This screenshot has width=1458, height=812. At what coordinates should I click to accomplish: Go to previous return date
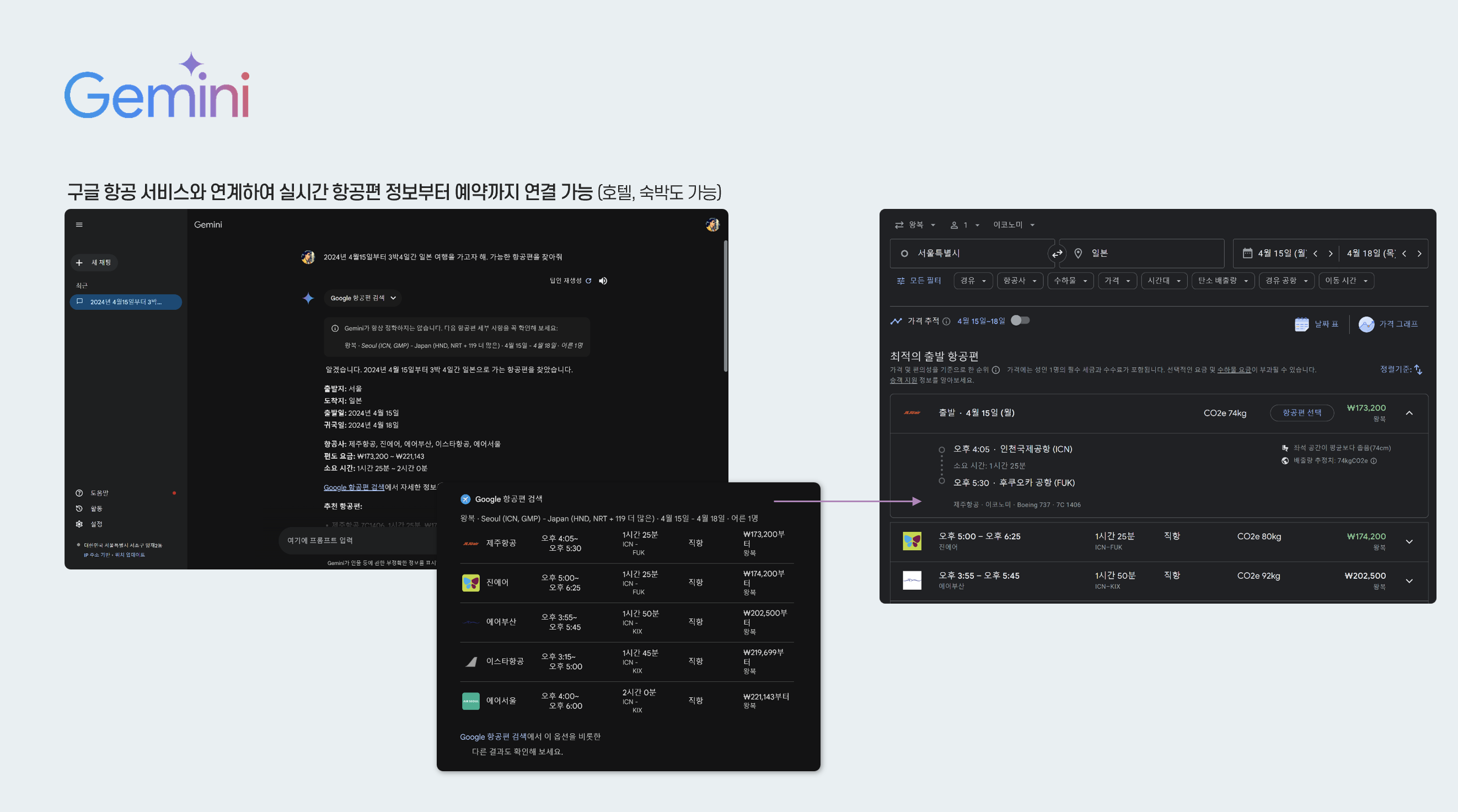click(x=1403, y=254)
